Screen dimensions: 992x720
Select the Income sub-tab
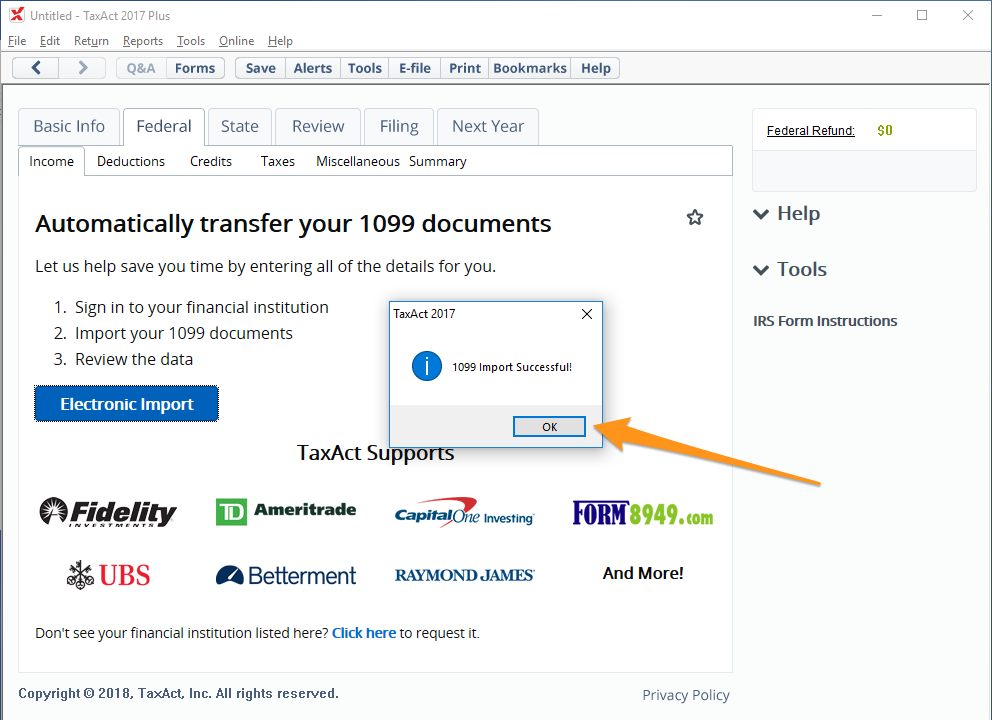pyautogui.click(x=51, y=162)
